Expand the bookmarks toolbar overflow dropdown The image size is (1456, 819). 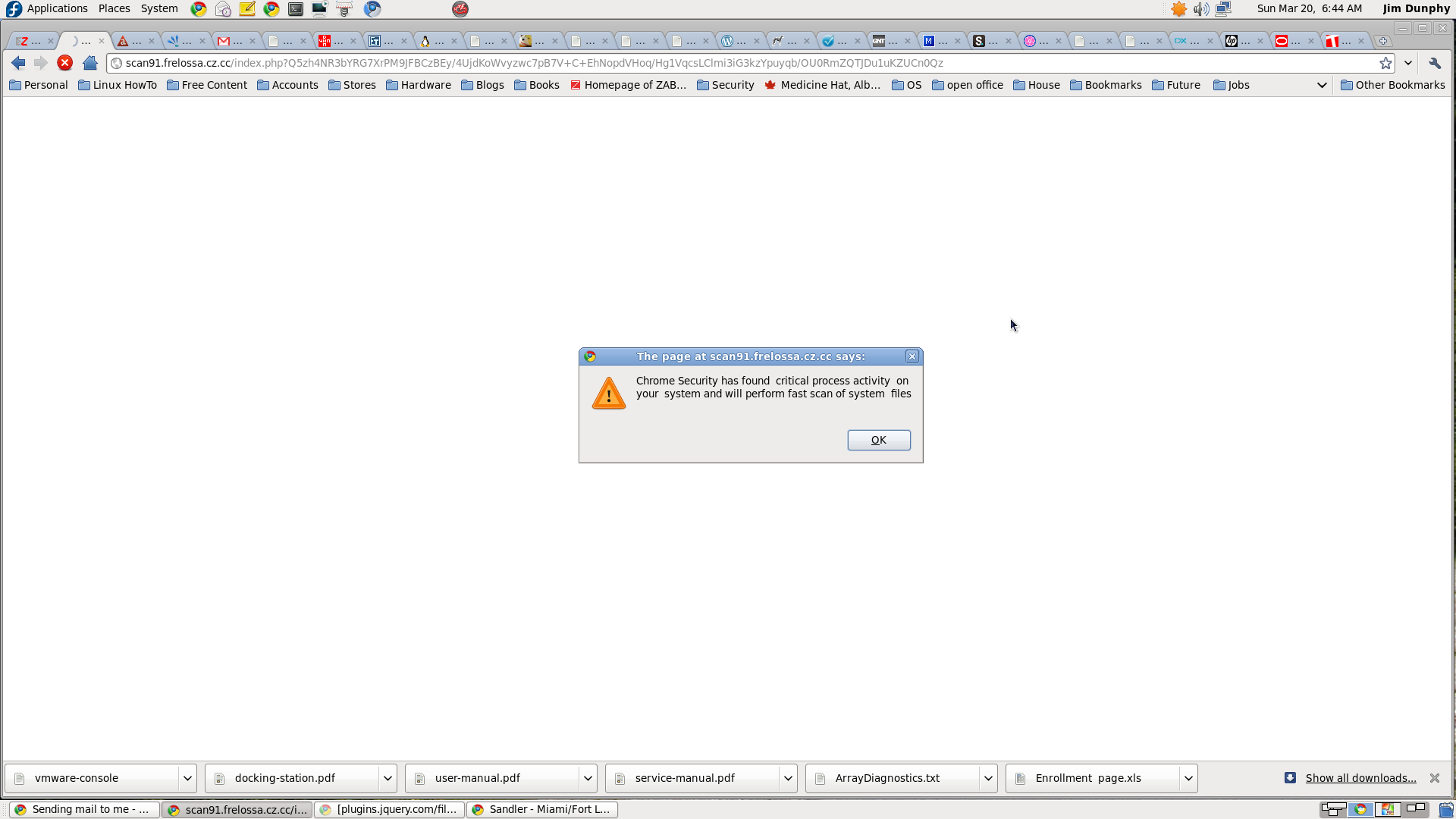click(x=1322, y=85)
